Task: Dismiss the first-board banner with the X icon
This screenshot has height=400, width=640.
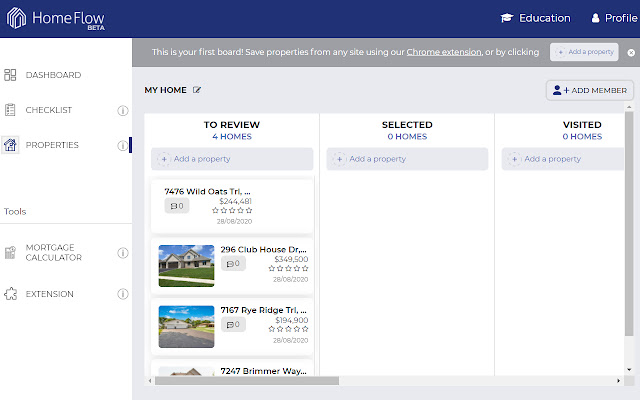Action: 631,51
